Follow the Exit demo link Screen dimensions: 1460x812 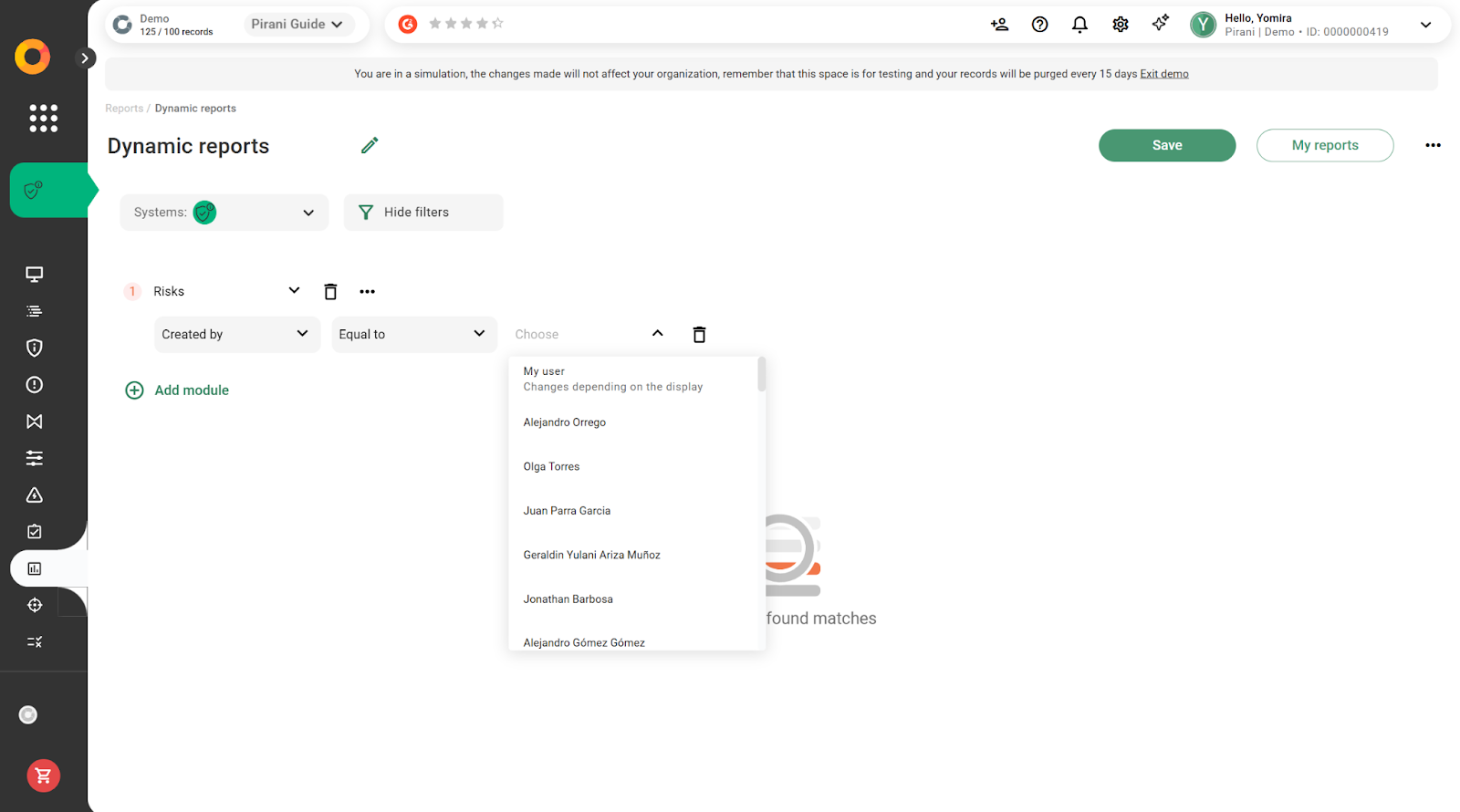point(1163,74)
